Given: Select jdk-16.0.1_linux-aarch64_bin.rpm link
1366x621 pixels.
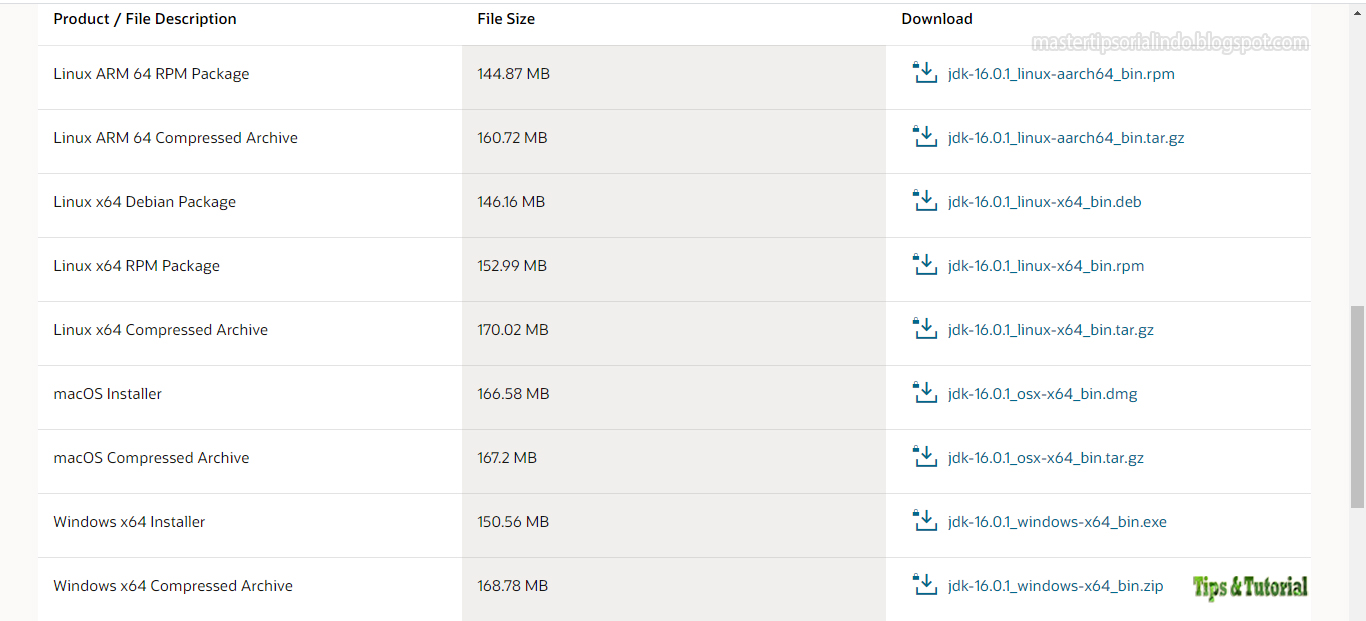Looking at the screenshot, I should coord(1061,74).
